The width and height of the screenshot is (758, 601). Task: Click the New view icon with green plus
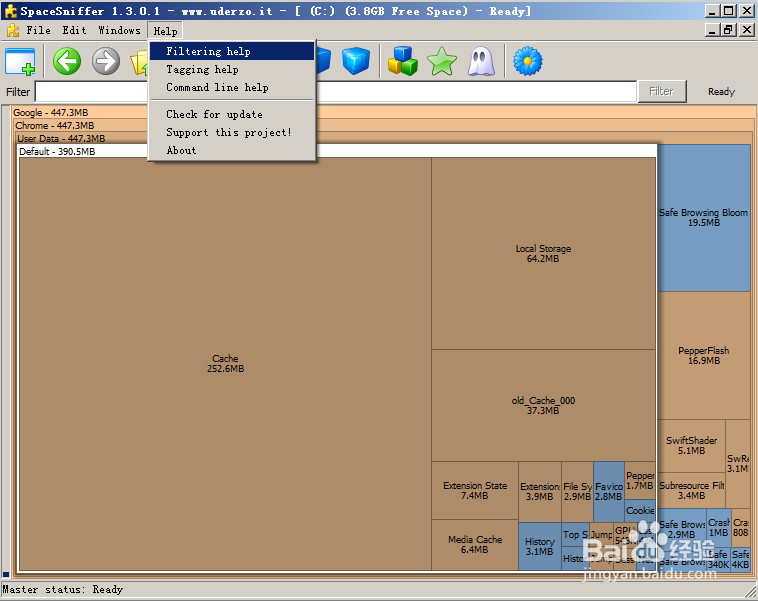pos(20,61)
